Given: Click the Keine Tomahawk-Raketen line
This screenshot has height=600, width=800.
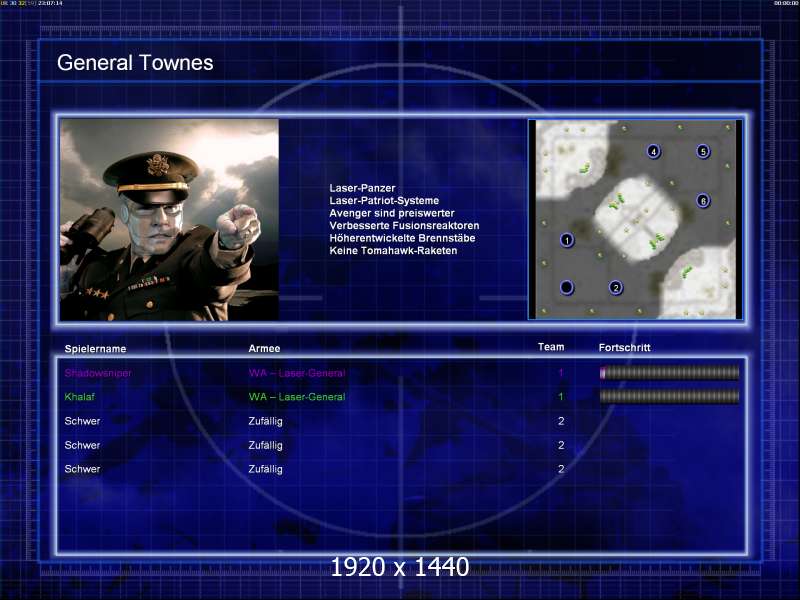Looking at the screenshot, I should [393, 251].
